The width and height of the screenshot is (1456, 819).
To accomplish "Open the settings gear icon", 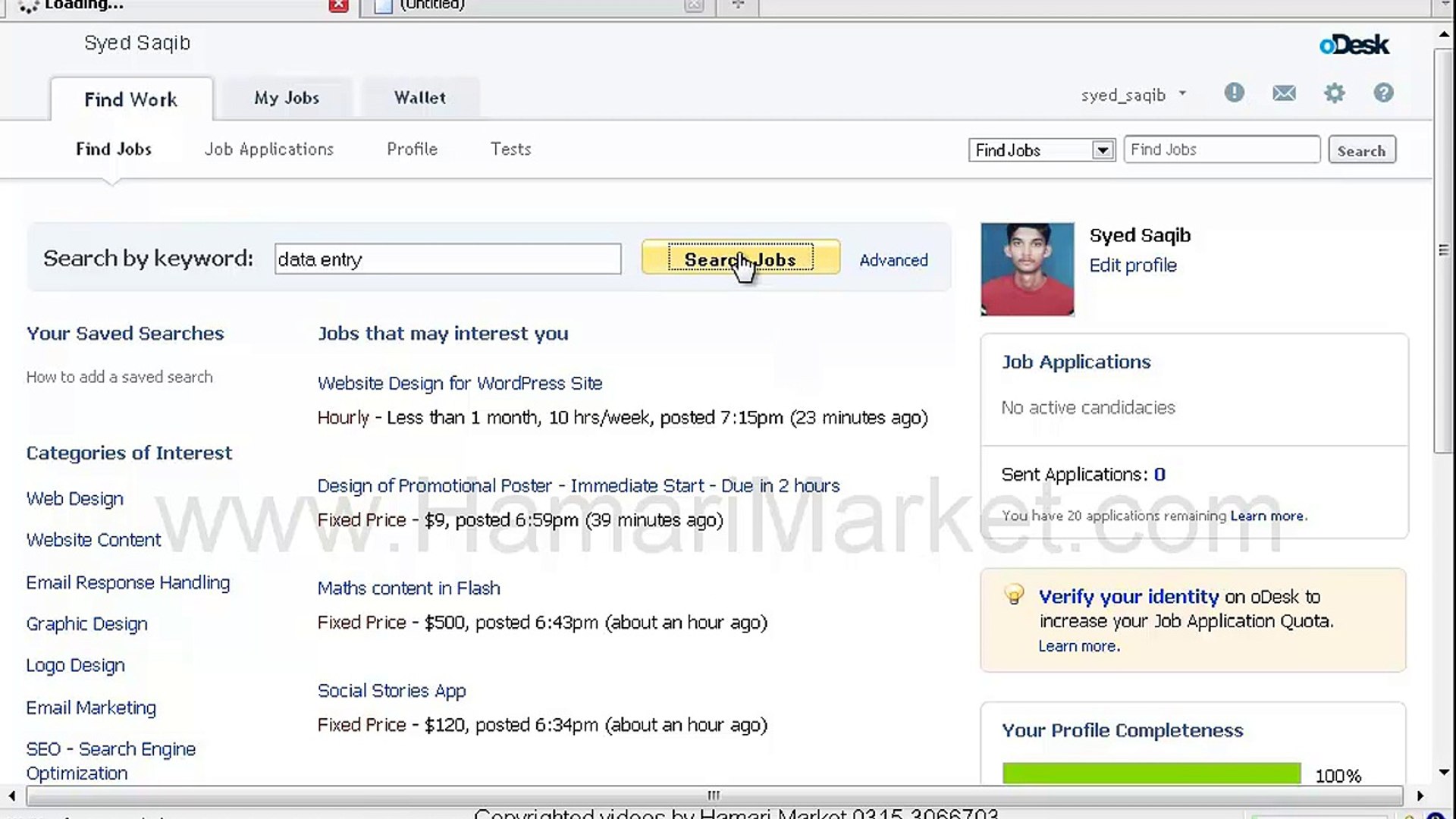I will pyautogui.click(x=1334, y=93).
